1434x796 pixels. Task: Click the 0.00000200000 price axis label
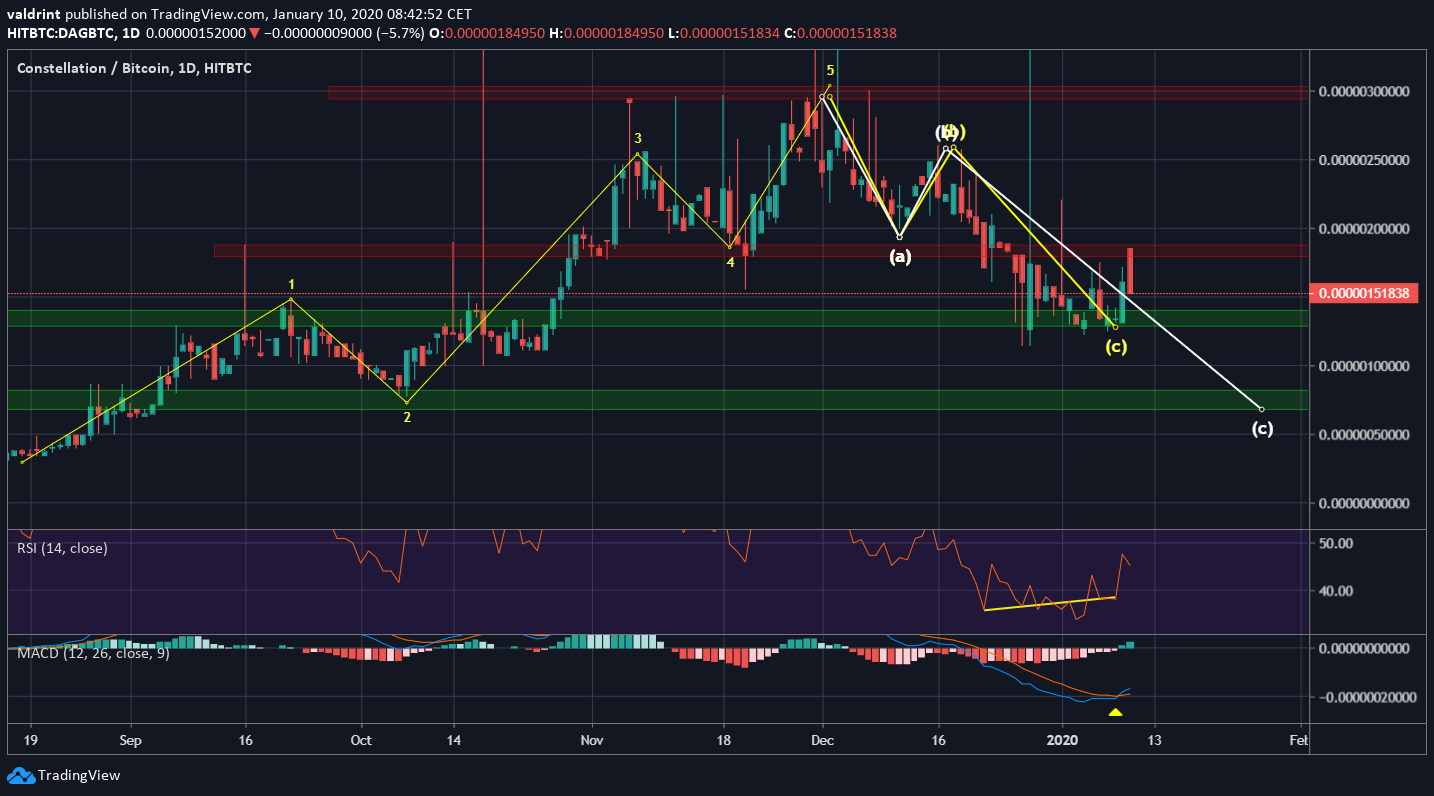tap(1366, 229)
